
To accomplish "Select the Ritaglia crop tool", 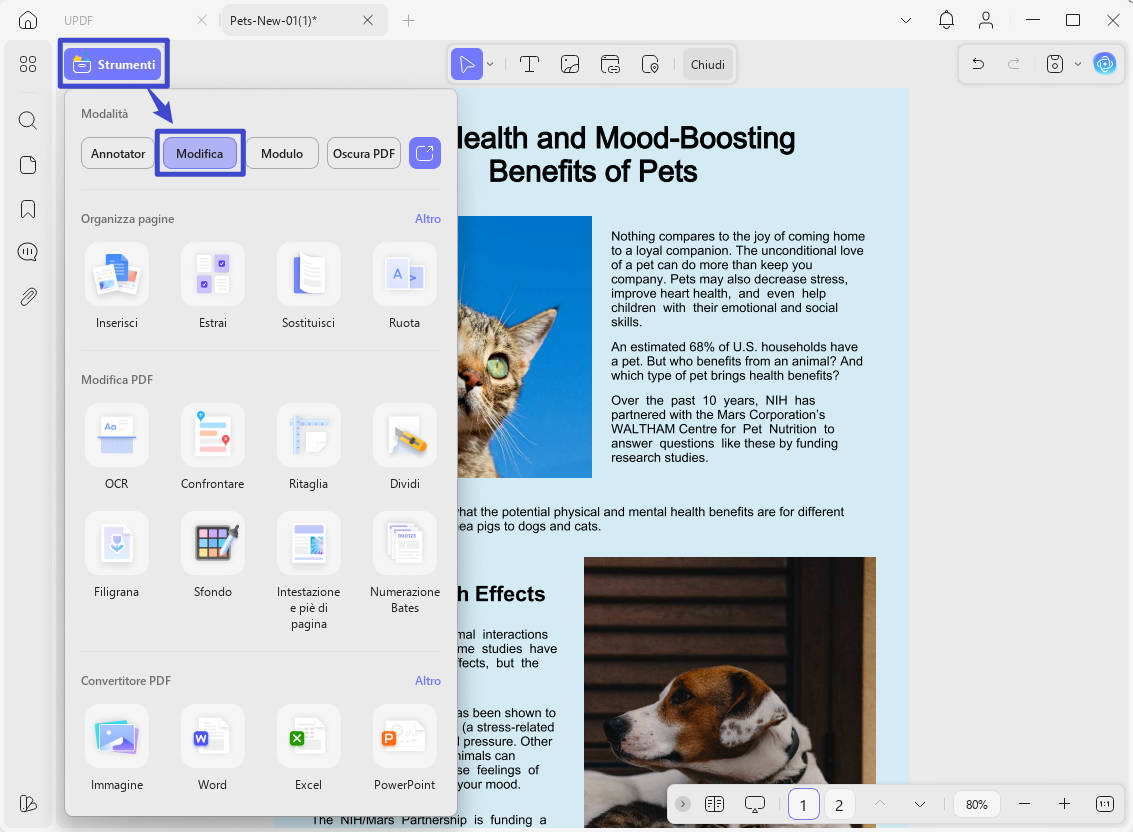I will pos(309,447).
